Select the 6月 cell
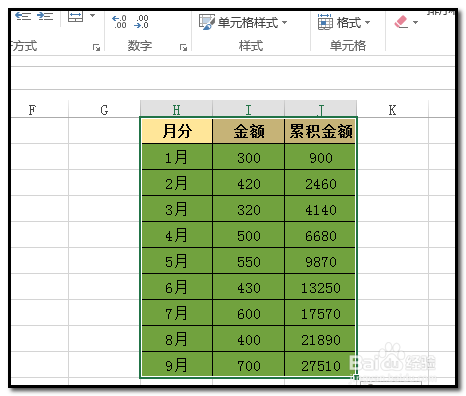466x396 pixels. click(x=177, y=287)
